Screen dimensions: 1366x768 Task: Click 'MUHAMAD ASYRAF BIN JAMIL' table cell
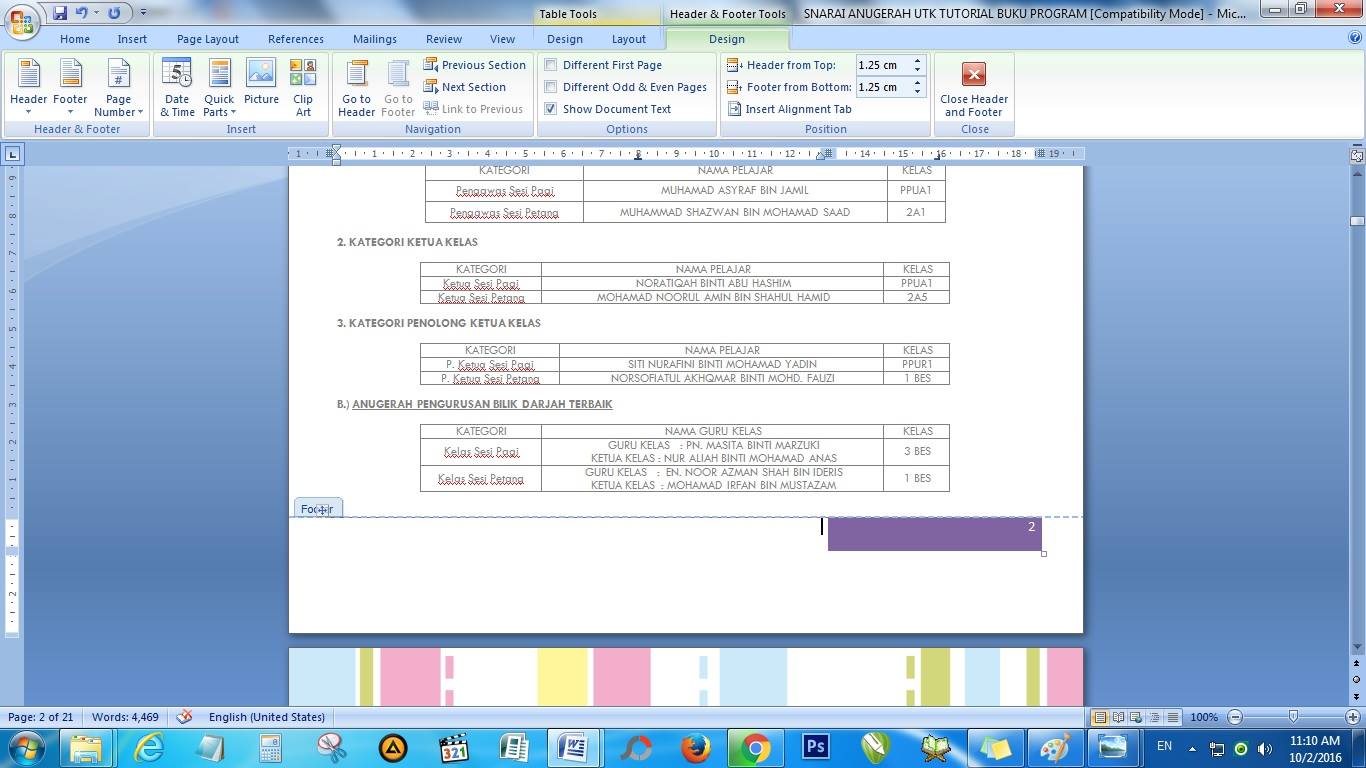[735, 190]
